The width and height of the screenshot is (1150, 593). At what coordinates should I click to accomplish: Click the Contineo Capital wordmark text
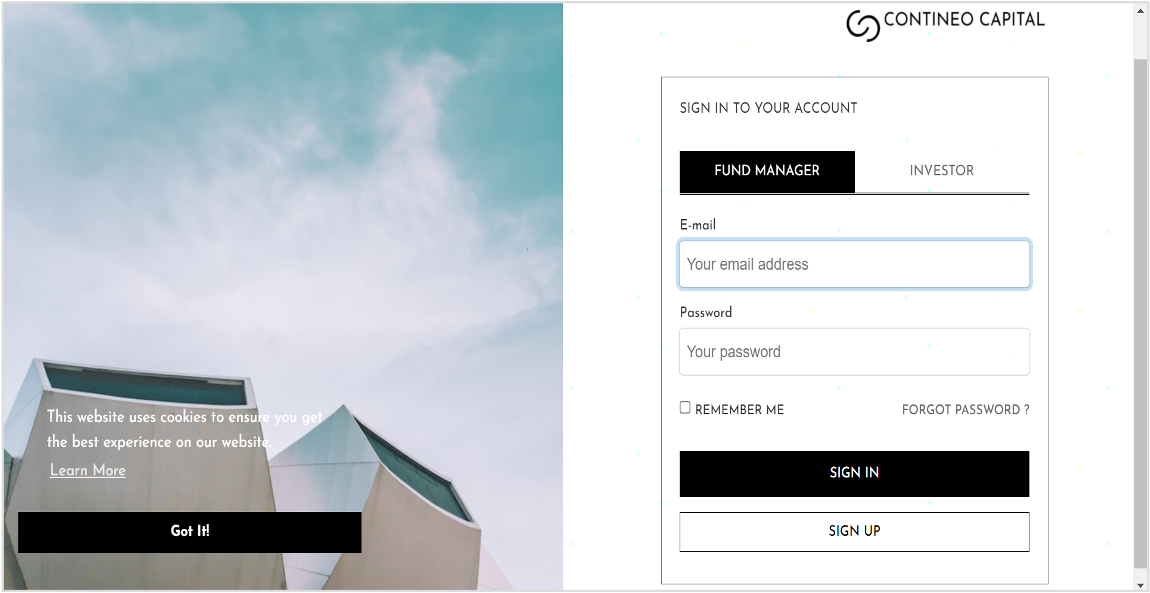pyautogui.click(x=964, y=19)
